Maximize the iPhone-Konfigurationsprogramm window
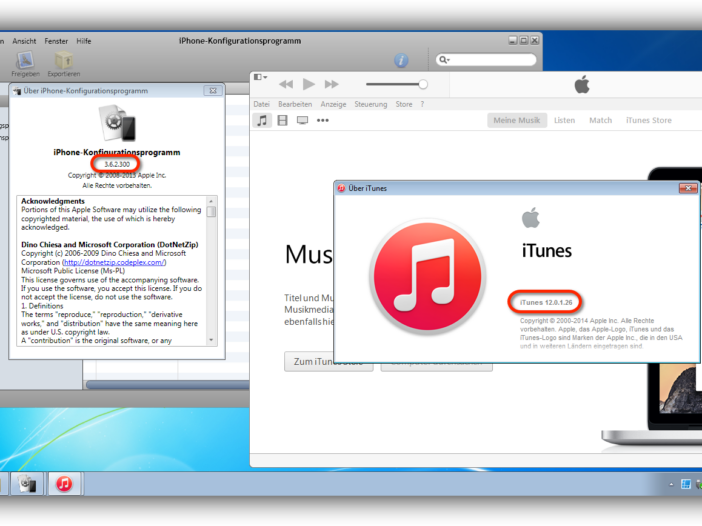 pos(523,40)
